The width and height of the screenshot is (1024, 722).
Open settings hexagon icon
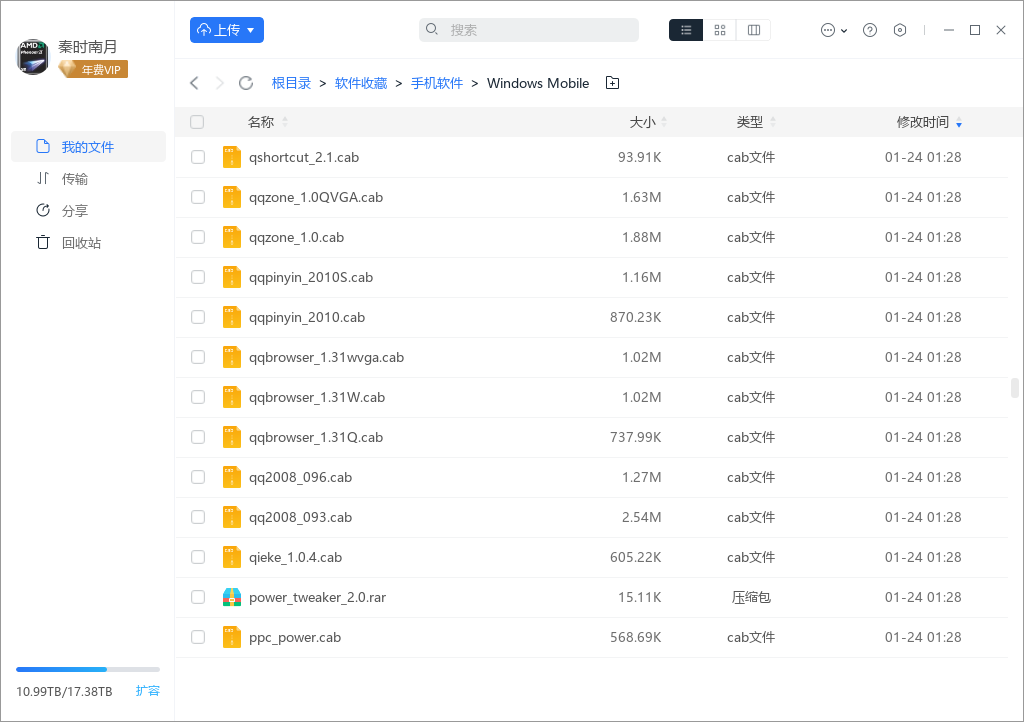(x=900, y=30)
